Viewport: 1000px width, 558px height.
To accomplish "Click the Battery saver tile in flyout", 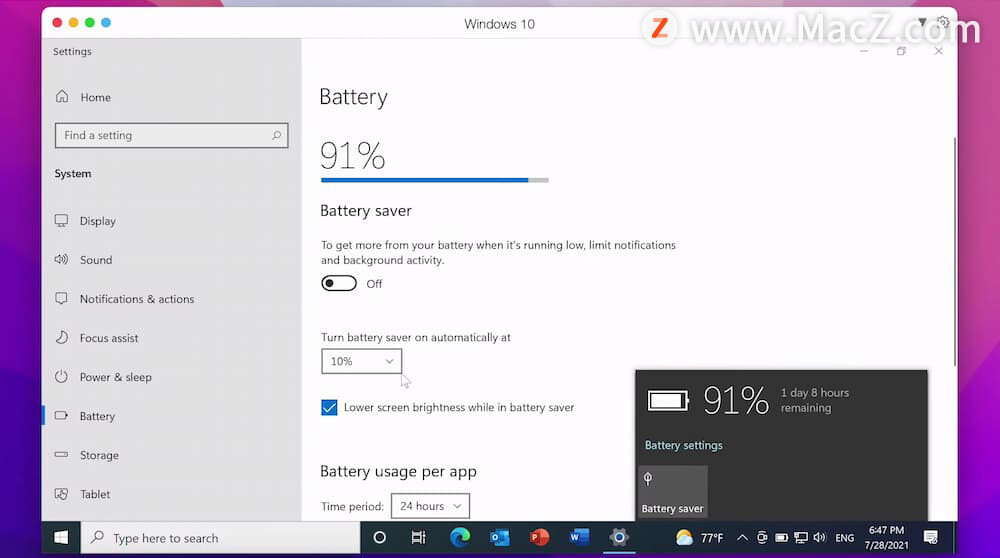I will click(673, 491).
